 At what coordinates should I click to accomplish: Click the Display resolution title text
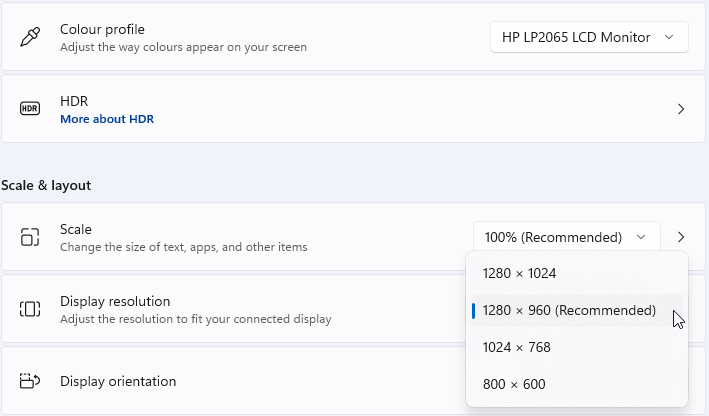[x=115, y=301]
